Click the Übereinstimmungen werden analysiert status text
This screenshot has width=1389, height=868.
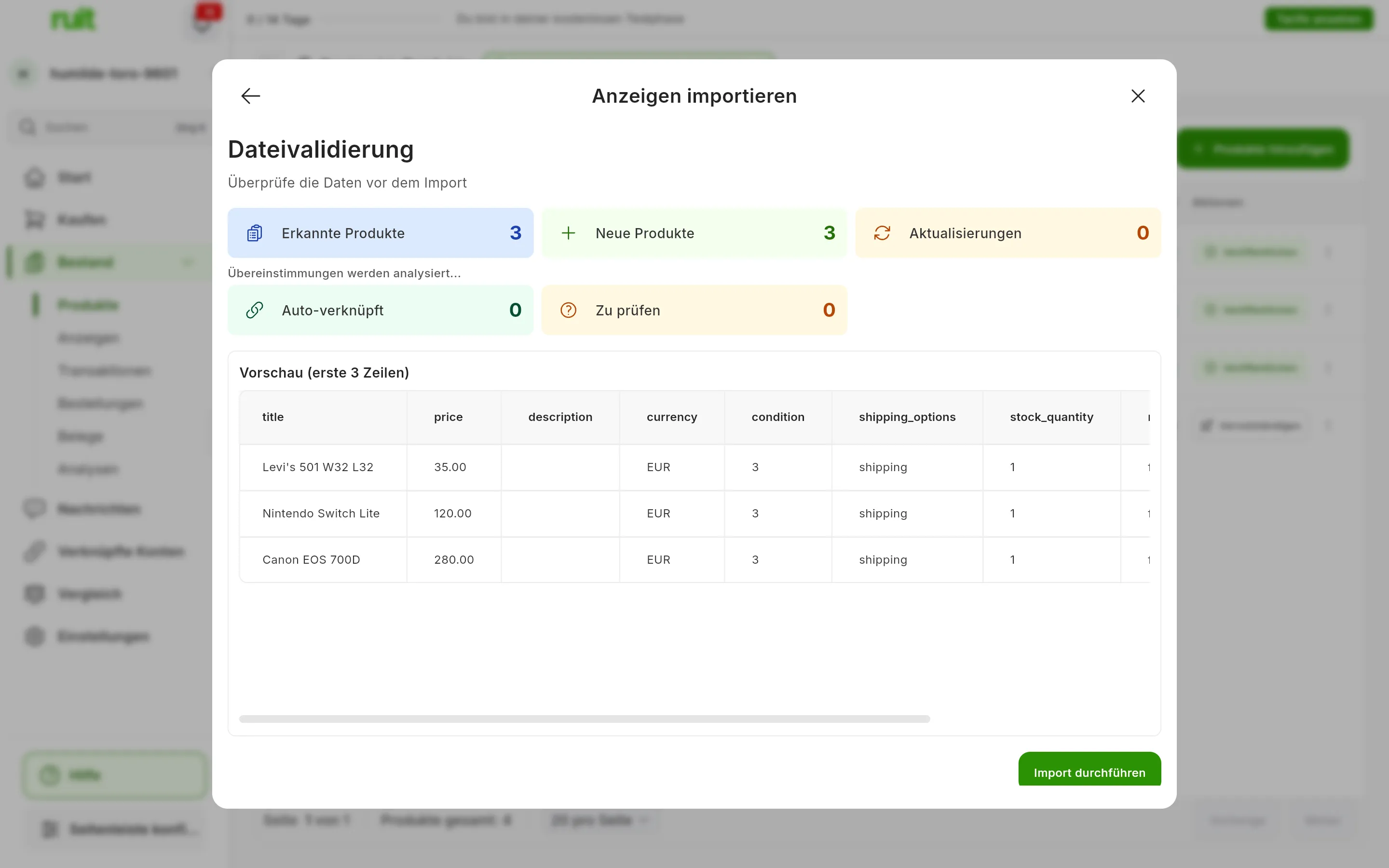tap(344, 273)
